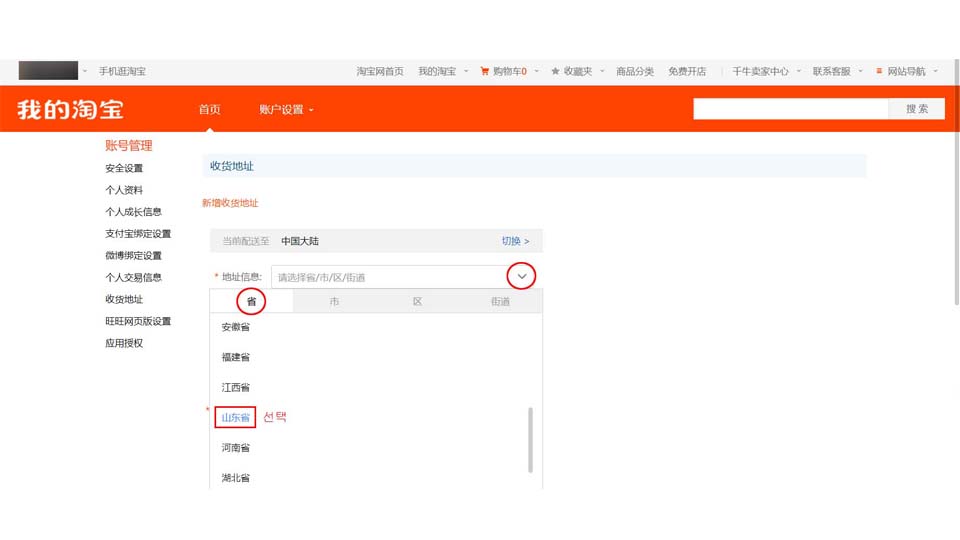Open 收货地址 in the sidebar
Viewport: 960px width, 540px height.
point(124,299)
